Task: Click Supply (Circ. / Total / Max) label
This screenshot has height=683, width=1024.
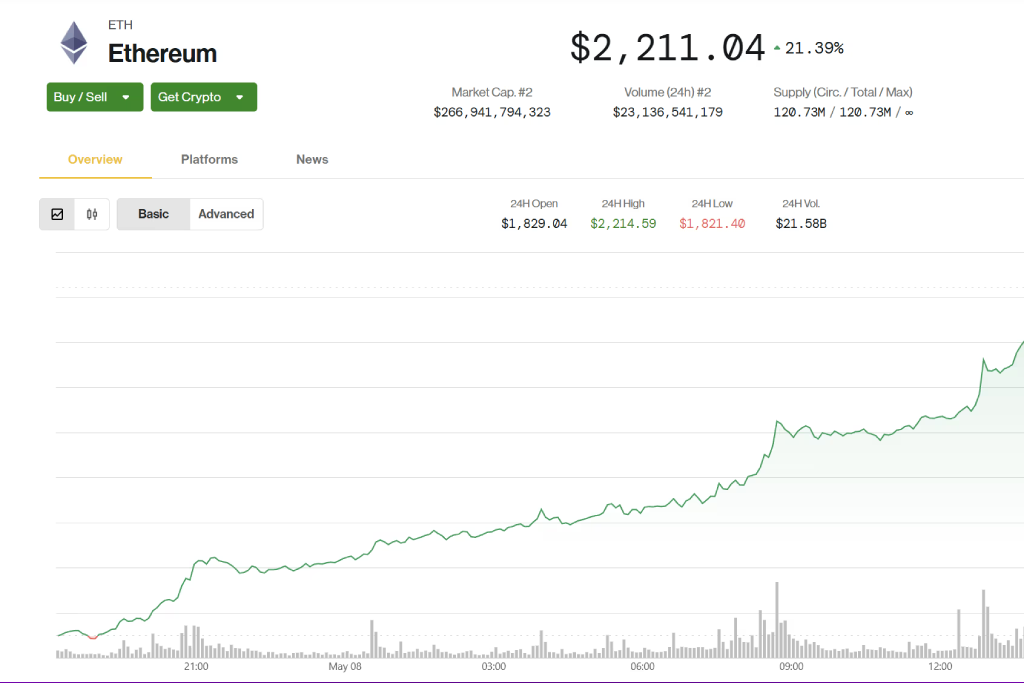Action: (x=842, y=92)
